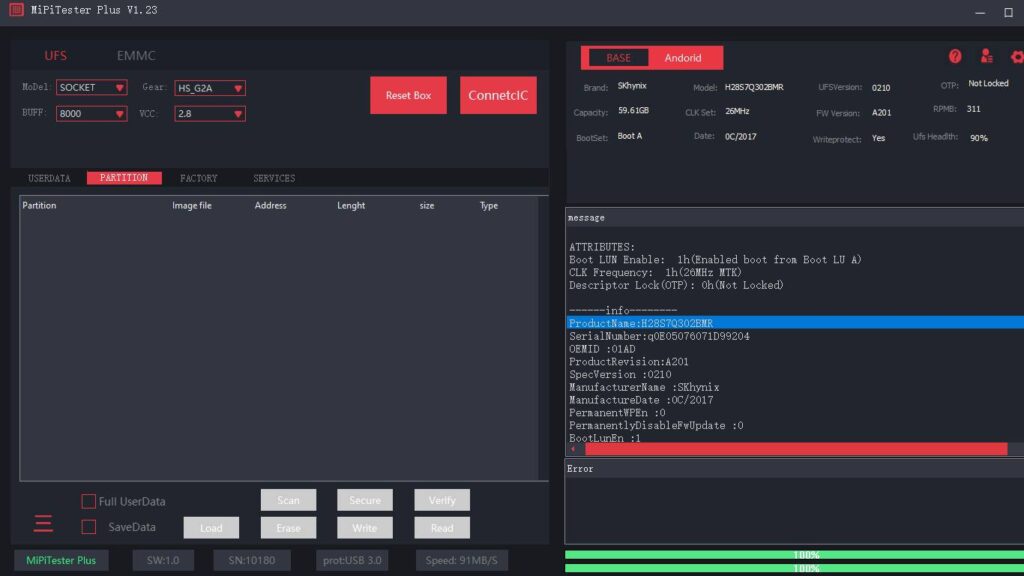
Task: Click the MiPiTester app logo icon
Action: point(16,10)
